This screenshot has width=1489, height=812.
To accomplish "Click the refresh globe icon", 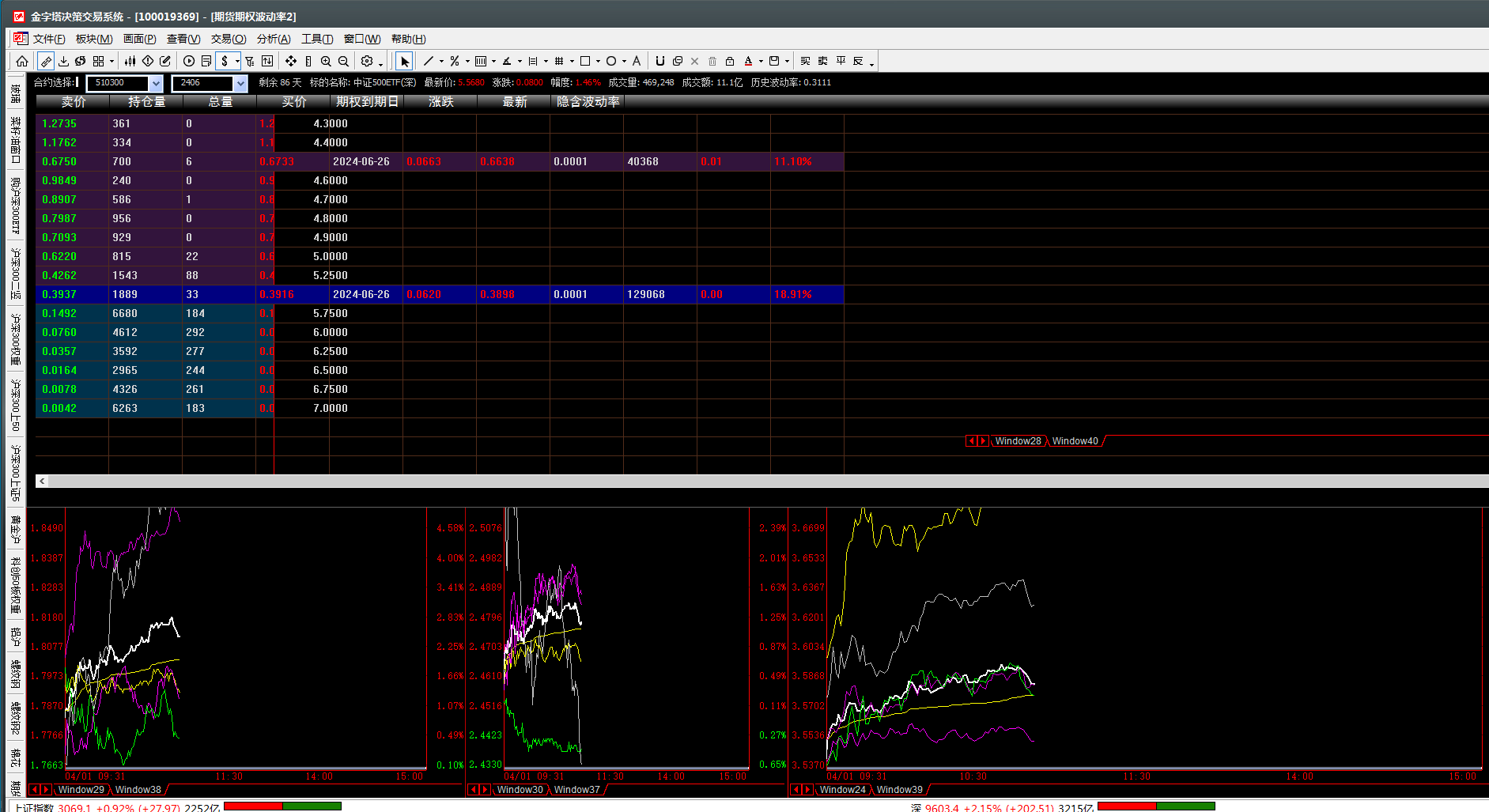I will coord(81,61).
